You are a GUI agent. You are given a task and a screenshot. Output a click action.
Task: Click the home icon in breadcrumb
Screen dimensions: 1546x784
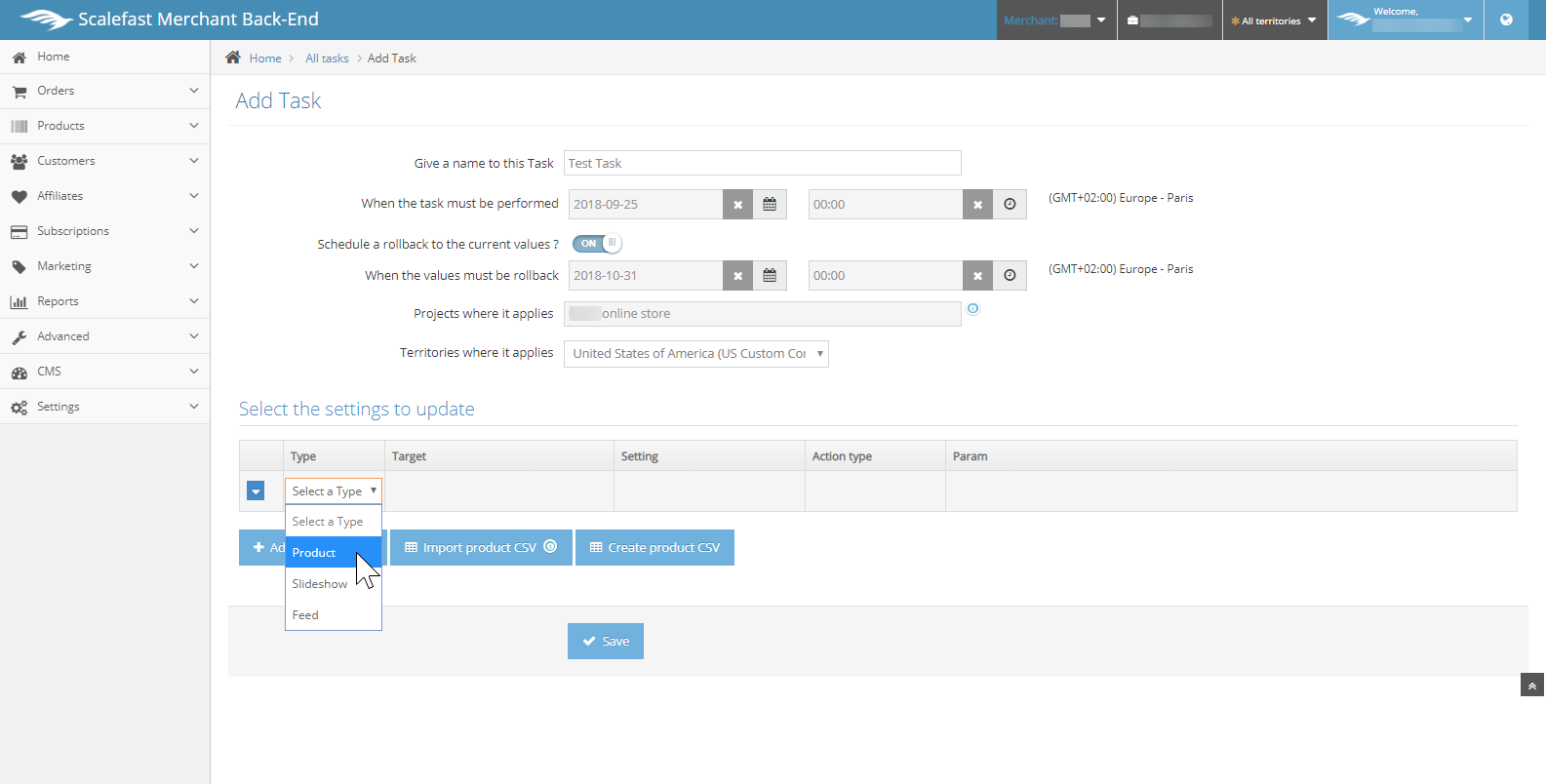233,58
